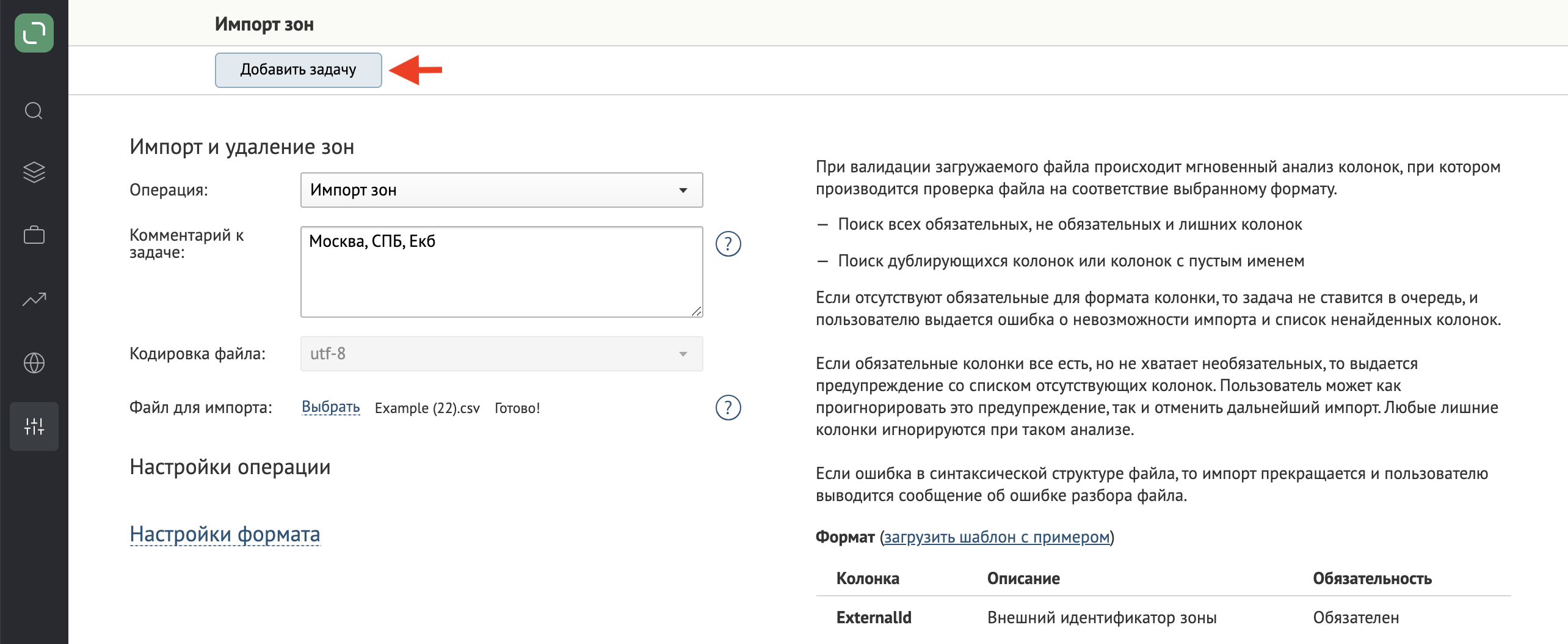Screen dimensions: 1568x644
Task: Click the Настройки операции heading
Action: [230, 467]
